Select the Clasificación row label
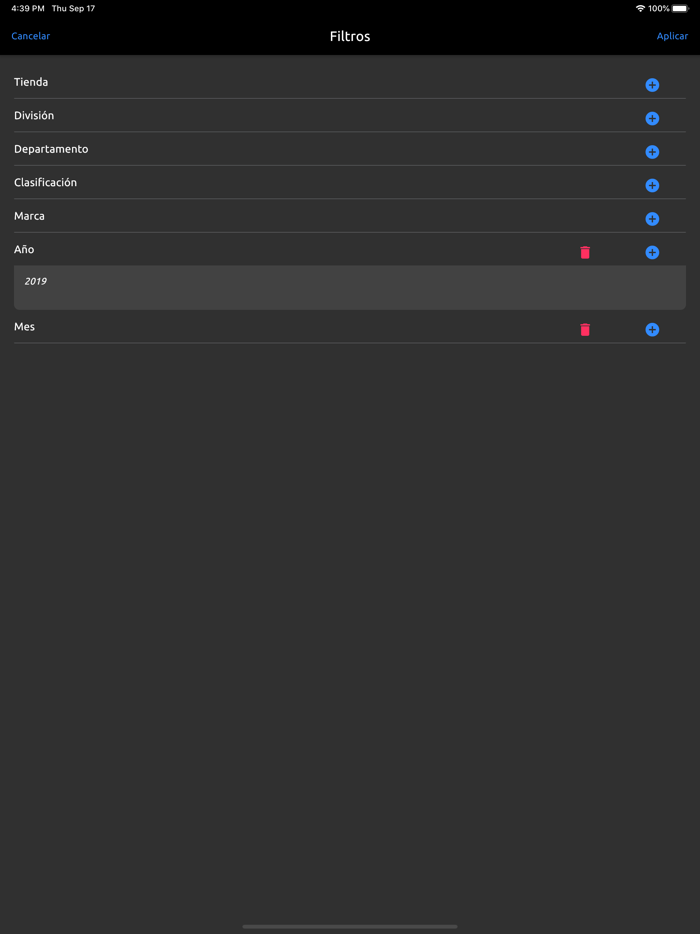 click(45, 182)
